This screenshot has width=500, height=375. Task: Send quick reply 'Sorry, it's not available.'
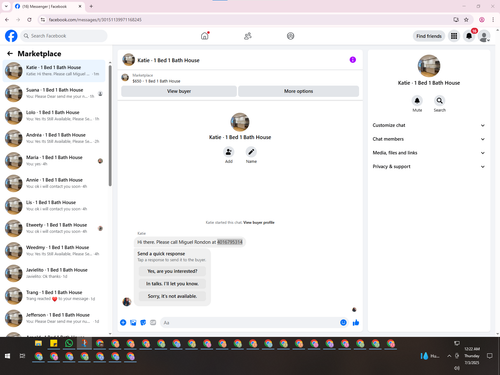click(x=172, y=296)
